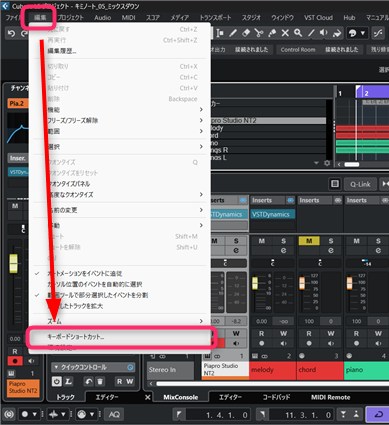Bypass Inserts on the melody channel
Viewport: 389px width, 425px height.
tap(290, 200)
